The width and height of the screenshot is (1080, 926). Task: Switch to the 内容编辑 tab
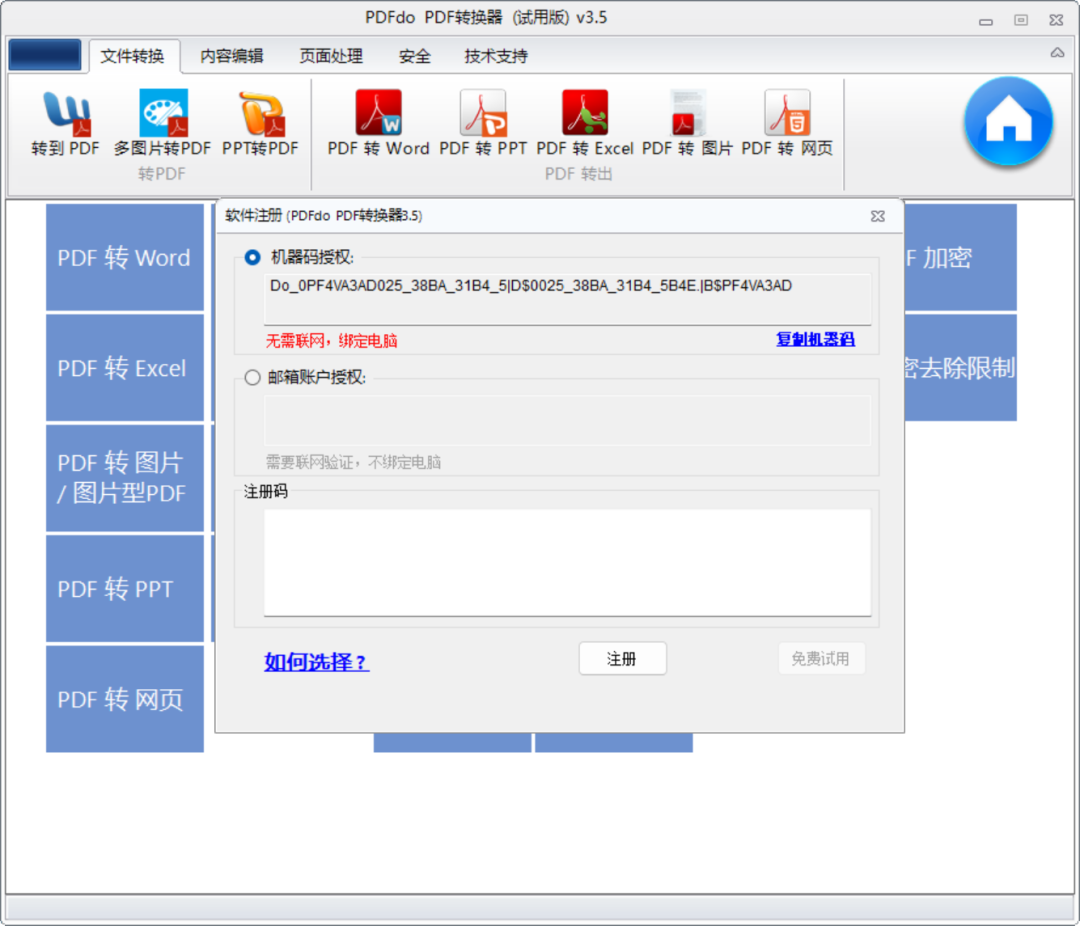click(230, 57)
